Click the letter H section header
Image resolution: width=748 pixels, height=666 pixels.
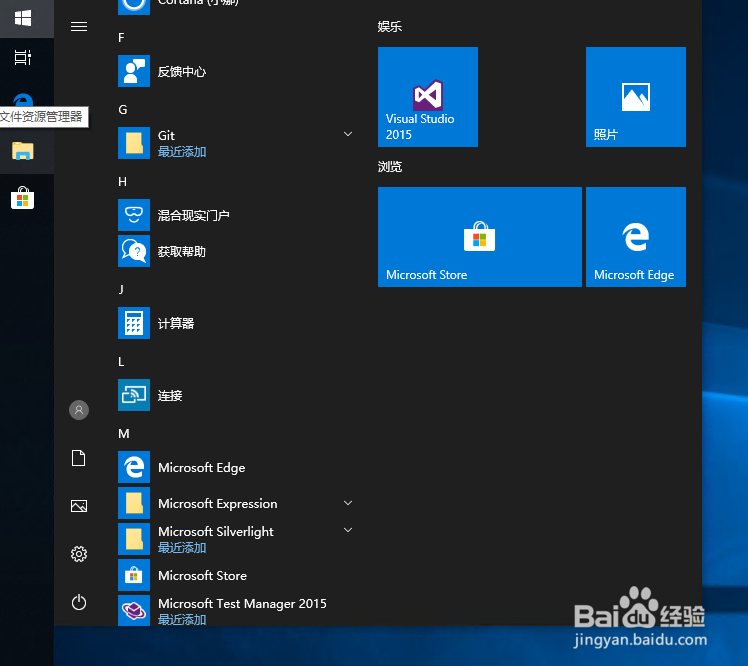pyautogui.click(x=123, y=182)
